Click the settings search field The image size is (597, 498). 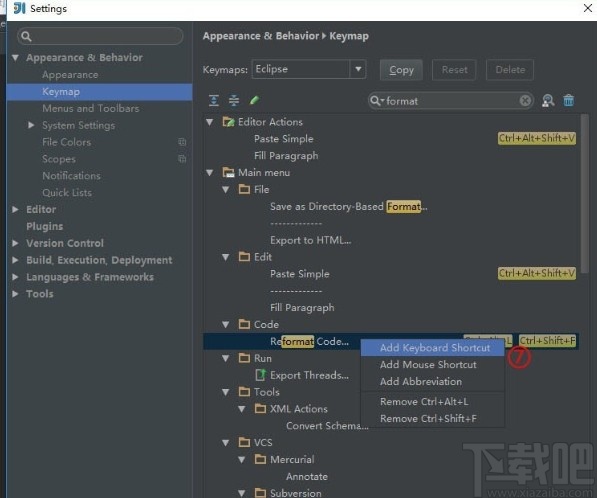click(101, 36)
